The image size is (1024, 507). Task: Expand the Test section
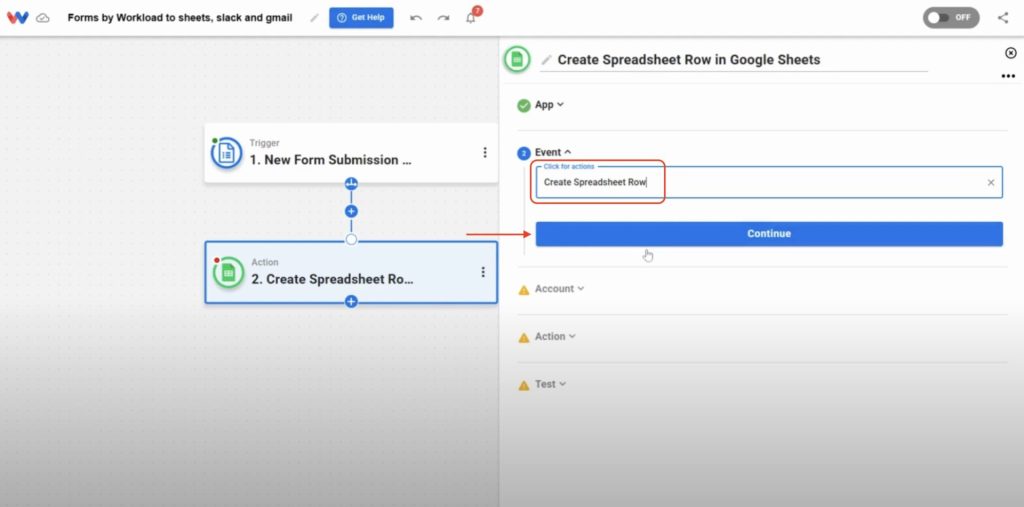click(550, 384)
